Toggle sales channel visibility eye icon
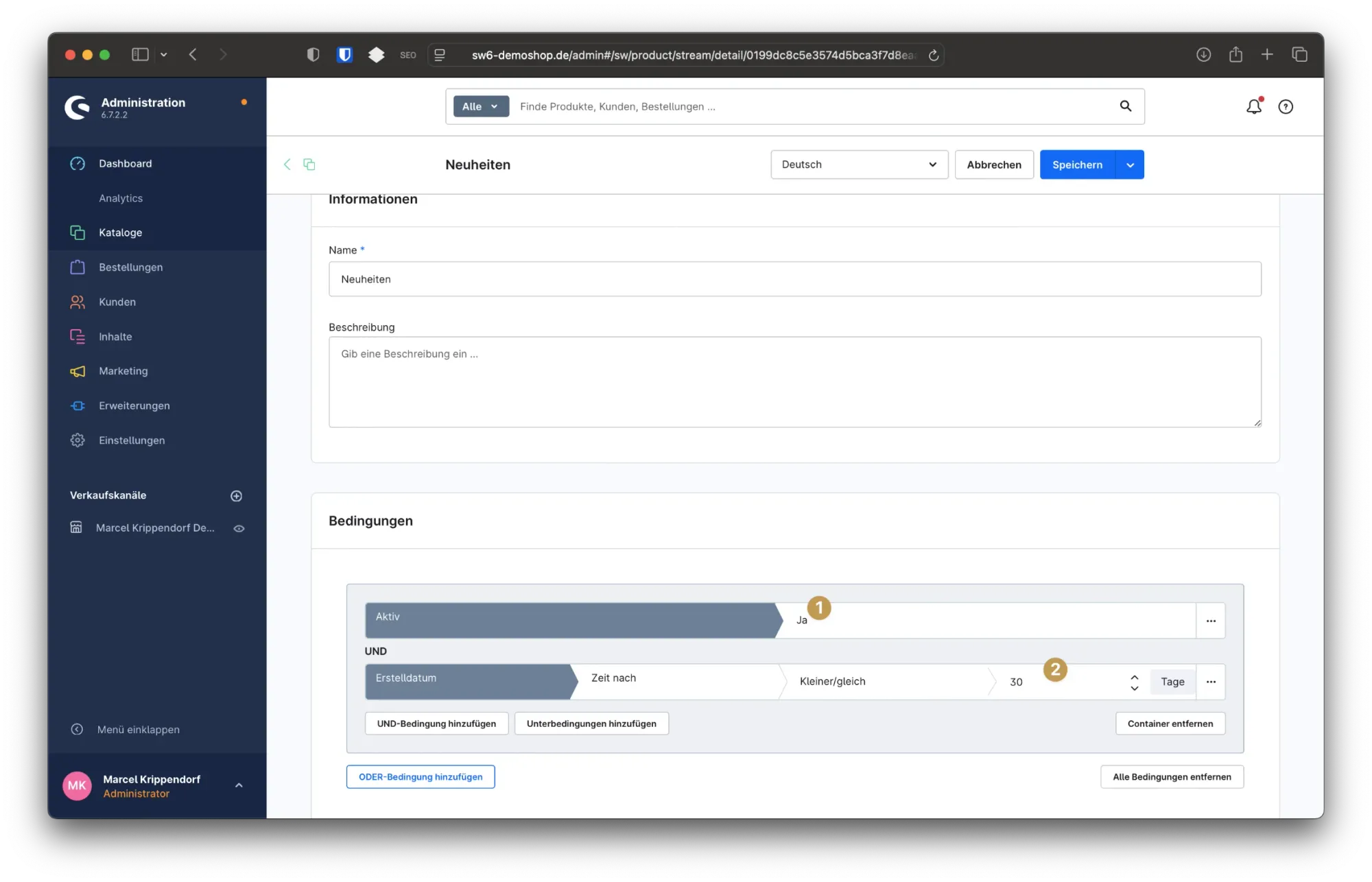Screen dimensions: 1372x882 point(239,528)
